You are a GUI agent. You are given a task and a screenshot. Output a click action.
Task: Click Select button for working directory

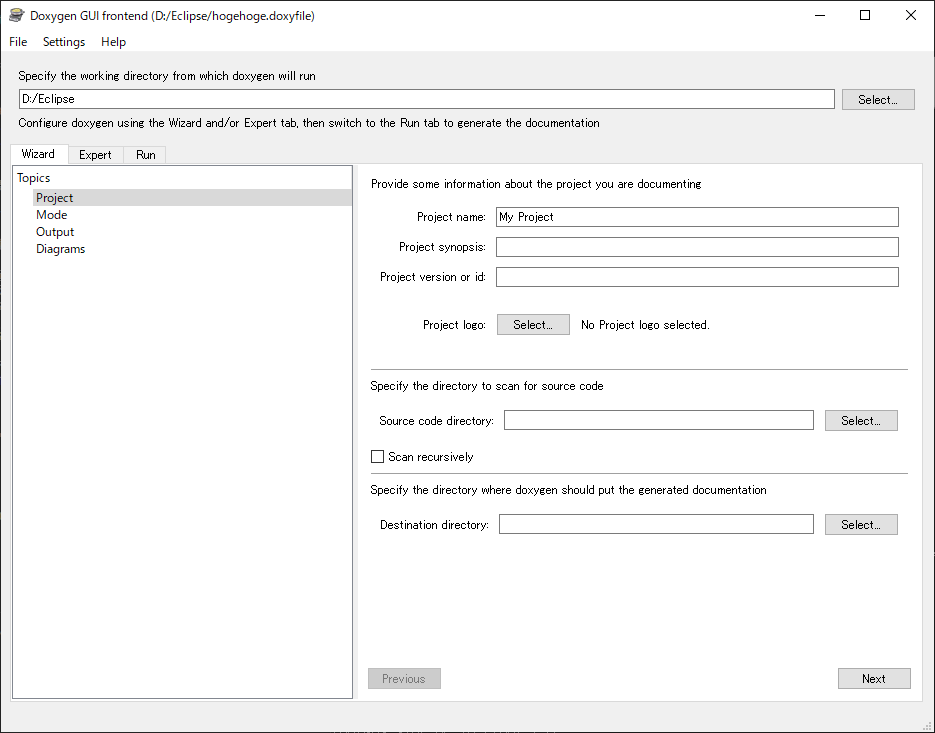pyautogui.click(x=878, y=100)
